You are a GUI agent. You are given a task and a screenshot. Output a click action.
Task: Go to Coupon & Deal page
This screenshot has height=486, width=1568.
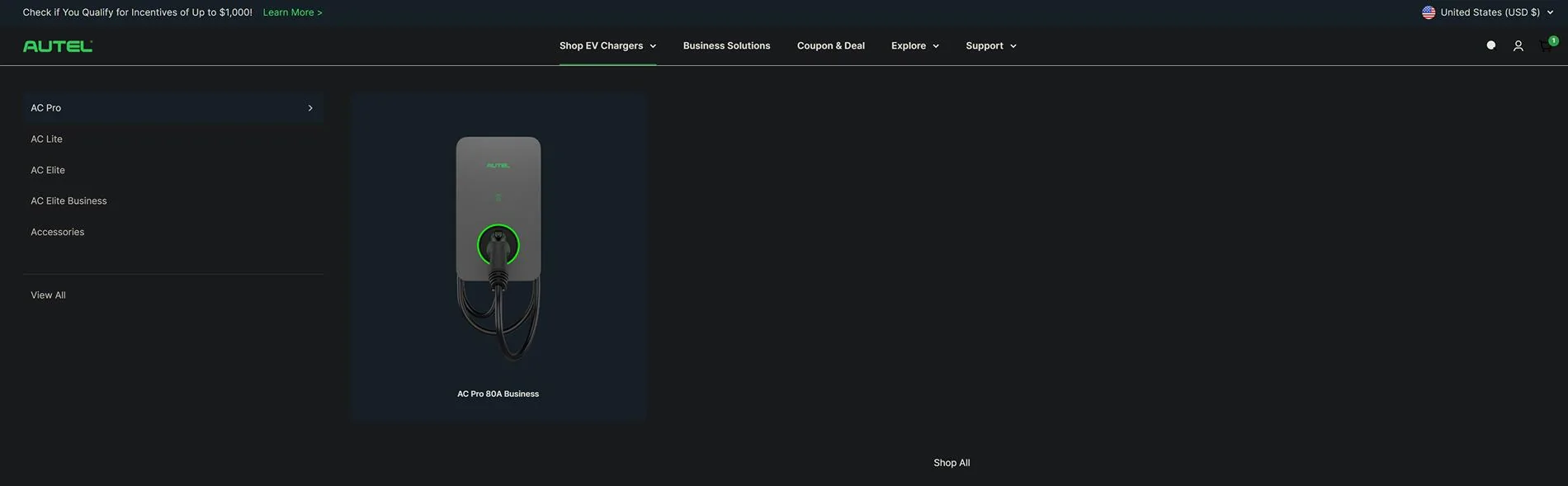(830, 46)
